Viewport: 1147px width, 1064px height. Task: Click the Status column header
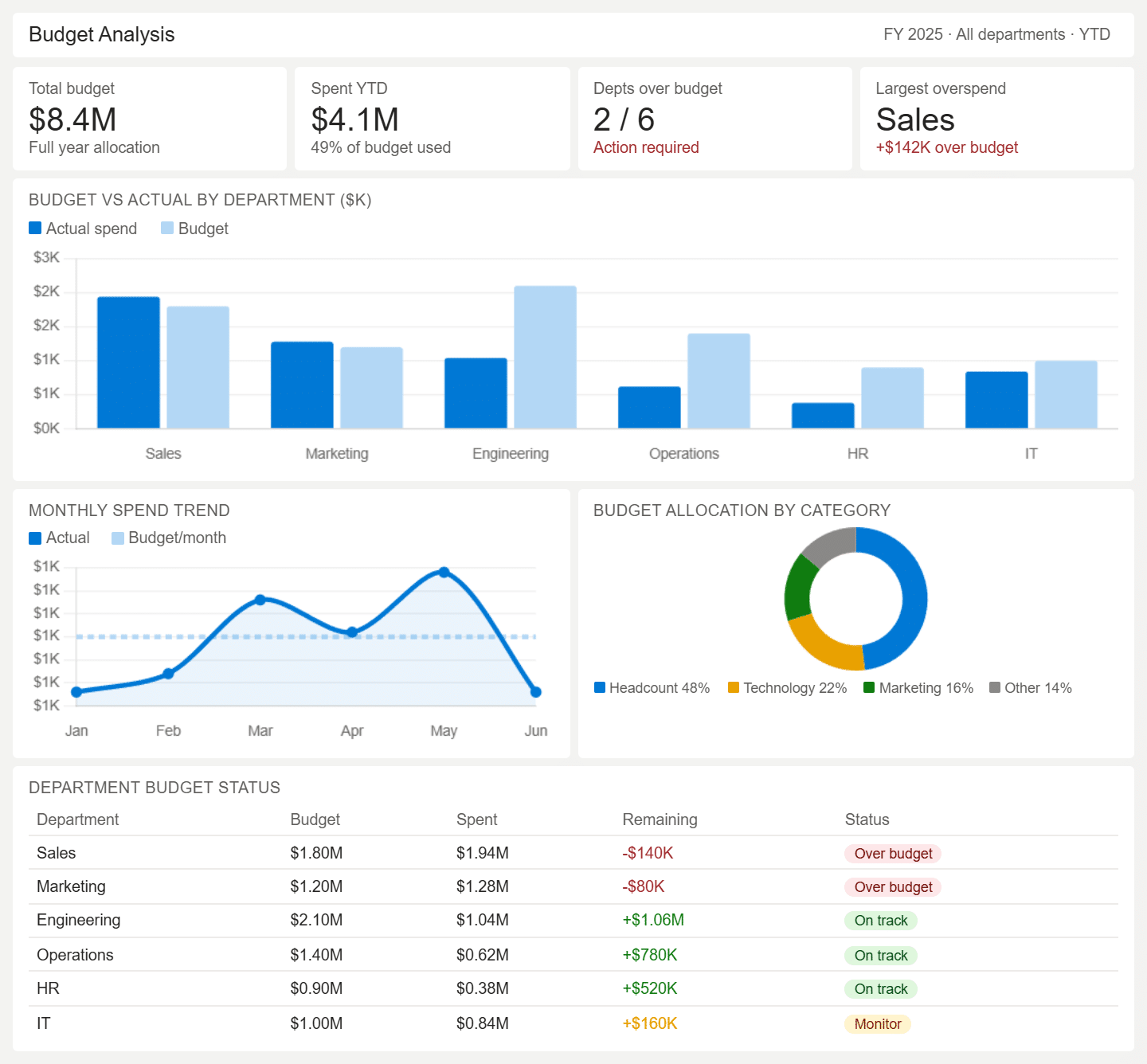867,820
